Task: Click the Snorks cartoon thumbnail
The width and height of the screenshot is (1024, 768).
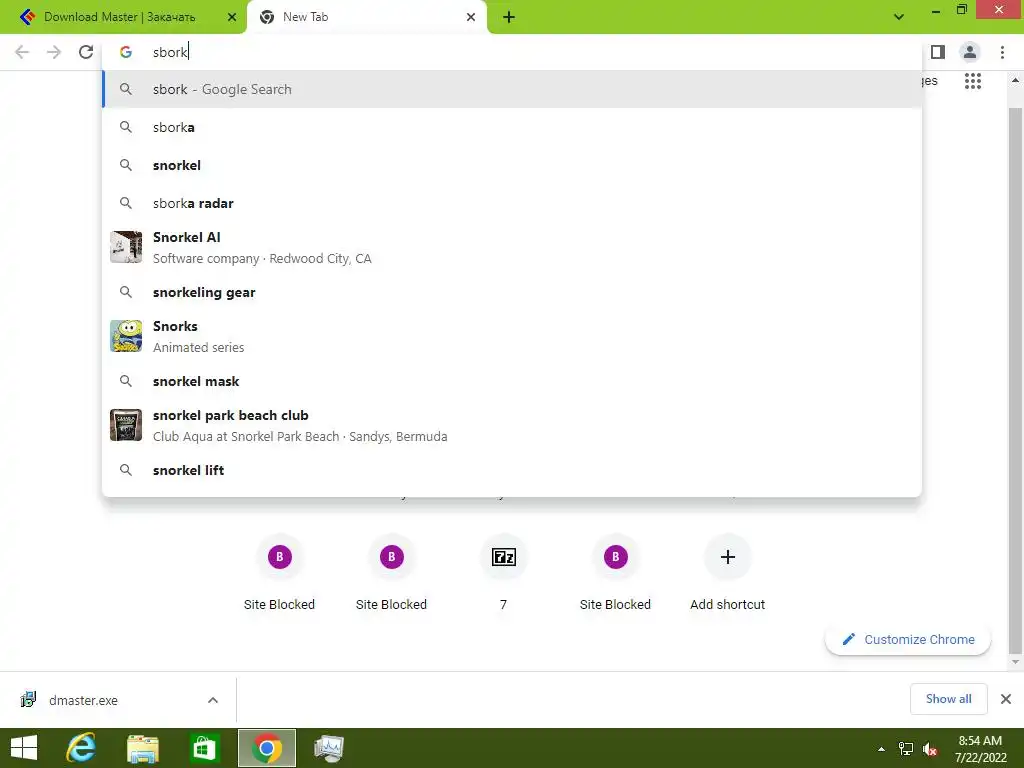Action: pos(126,336)
